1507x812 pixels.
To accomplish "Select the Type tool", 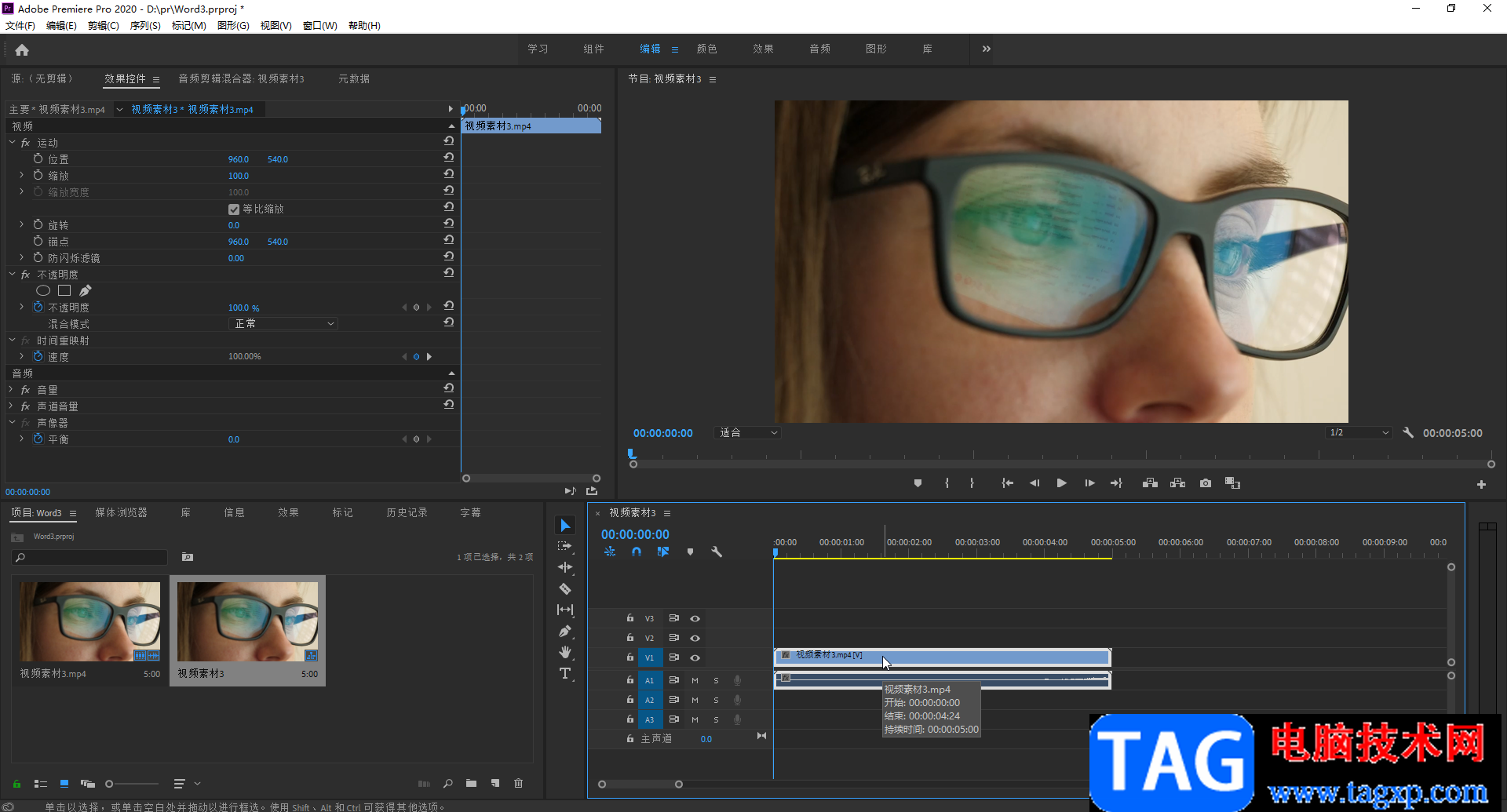I will tap(565, 673).
